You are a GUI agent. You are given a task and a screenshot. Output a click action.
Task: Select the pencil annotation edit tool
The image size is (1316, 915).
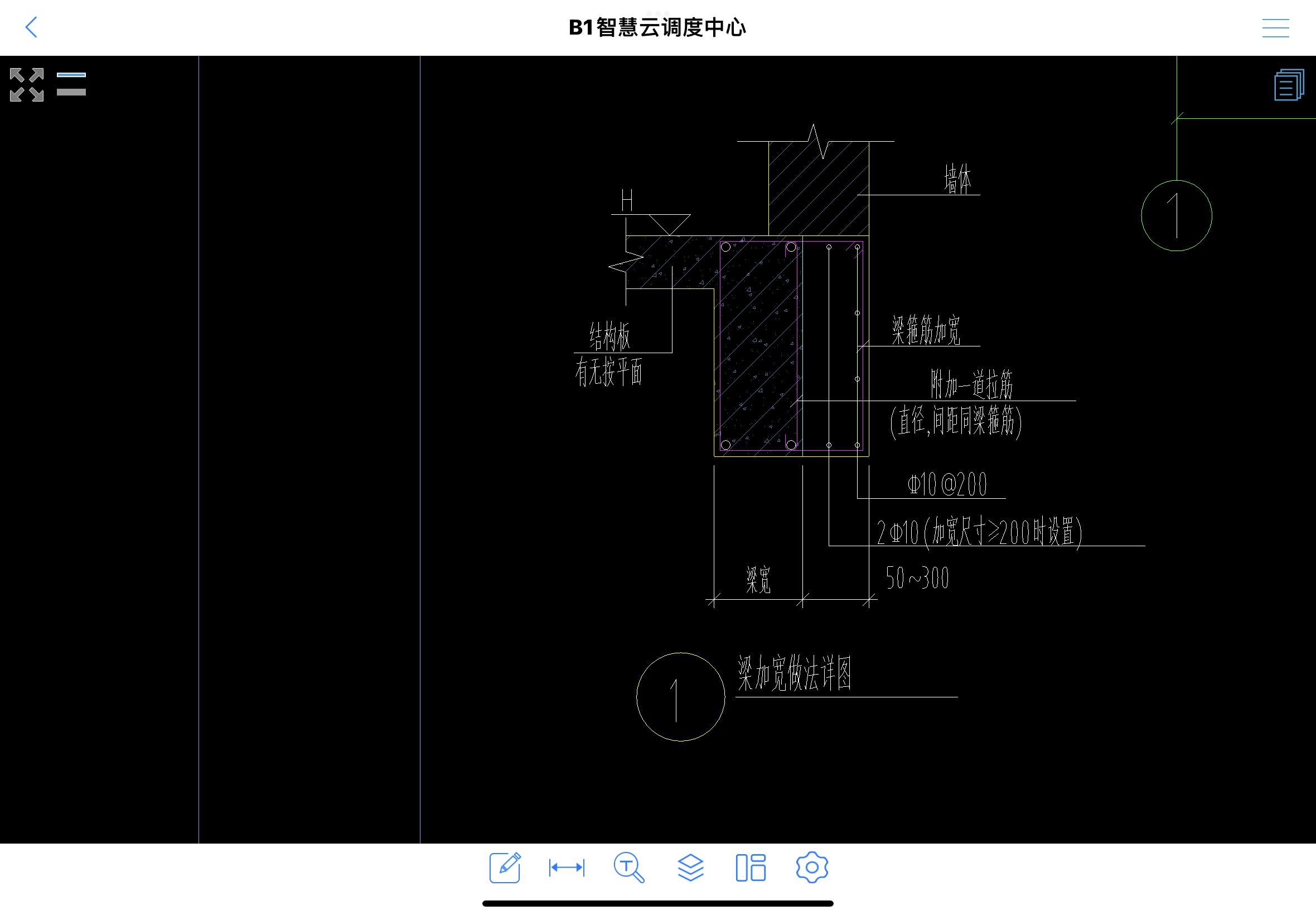(x=505, y=868)
